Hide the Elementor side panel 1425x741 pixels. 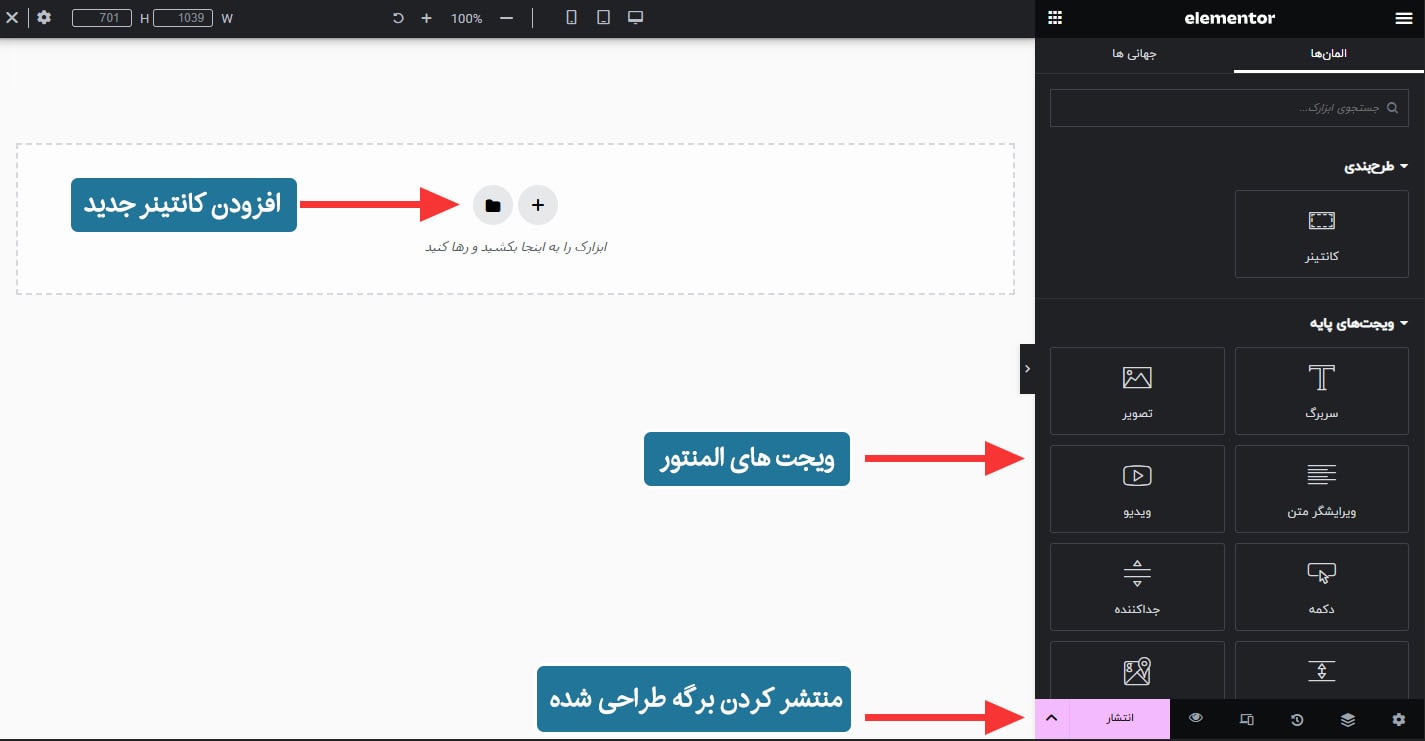(x=1027, y=369)
